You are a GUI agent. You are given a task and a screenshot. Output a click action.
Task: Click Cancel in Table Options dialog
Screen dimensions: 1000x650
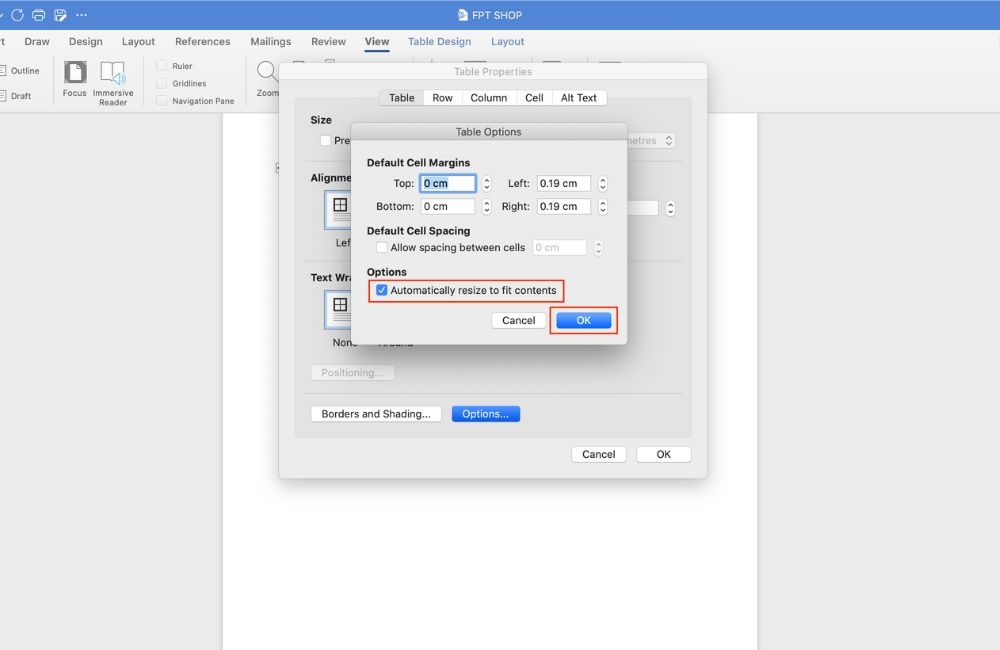pos(518,320)
